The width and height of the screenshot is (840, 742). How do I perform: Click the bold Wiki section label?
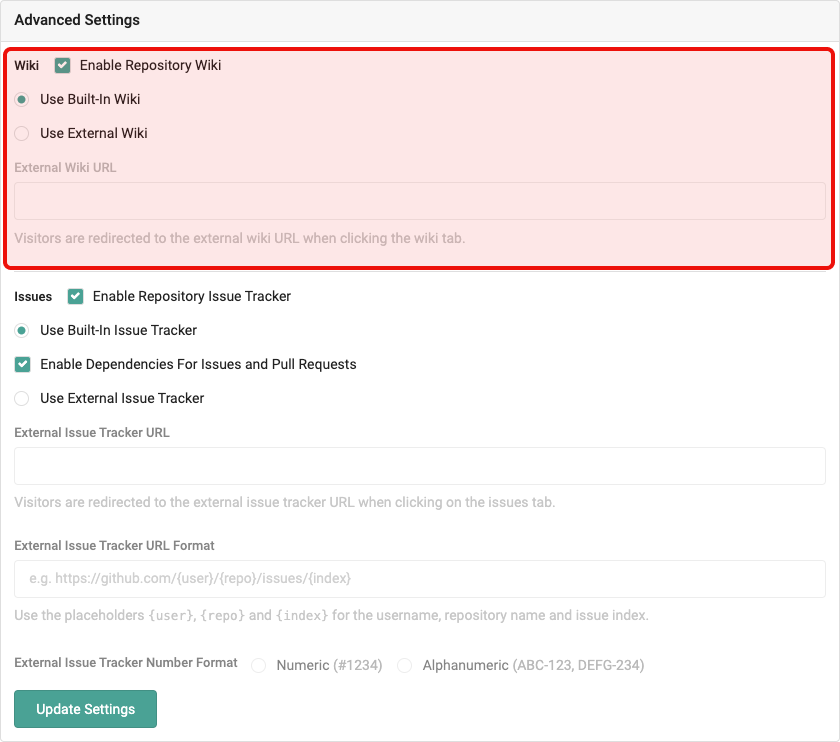(27, 65)
